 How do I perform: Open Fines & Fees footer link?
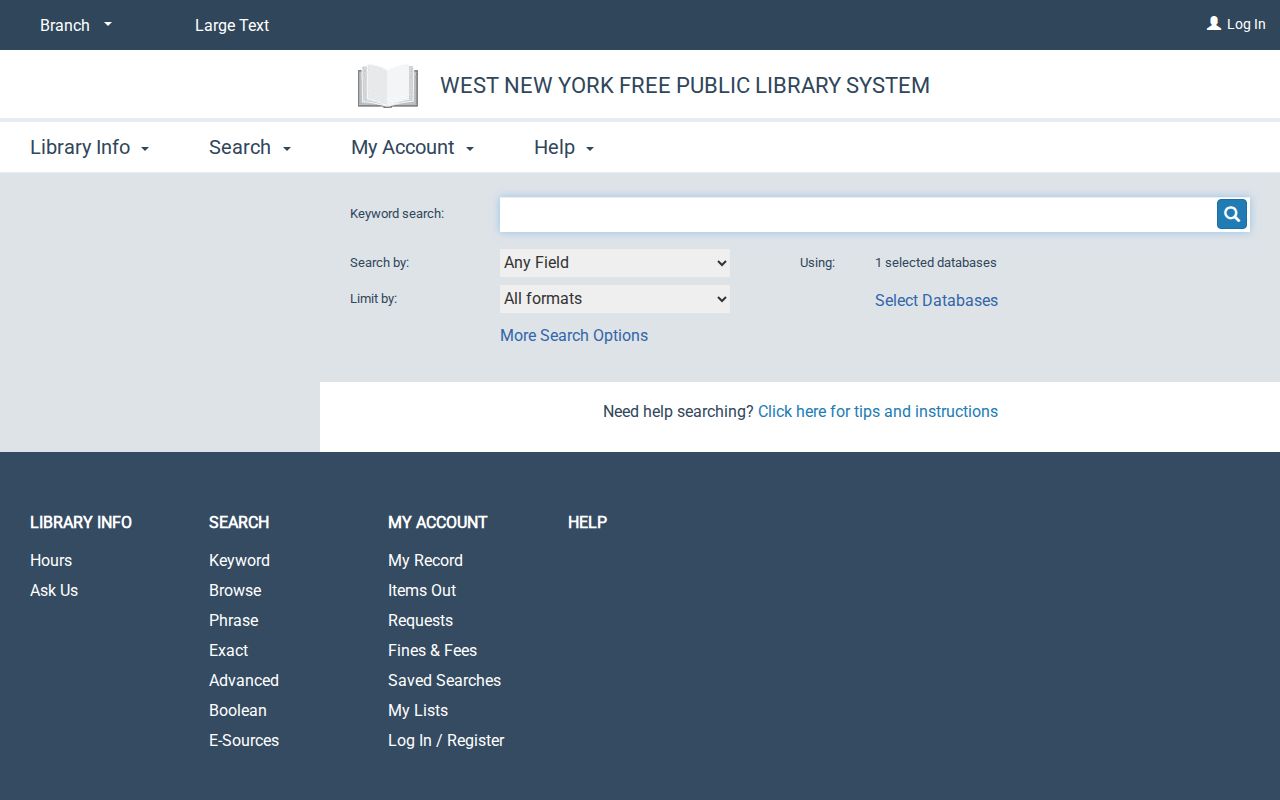[432, 650]
